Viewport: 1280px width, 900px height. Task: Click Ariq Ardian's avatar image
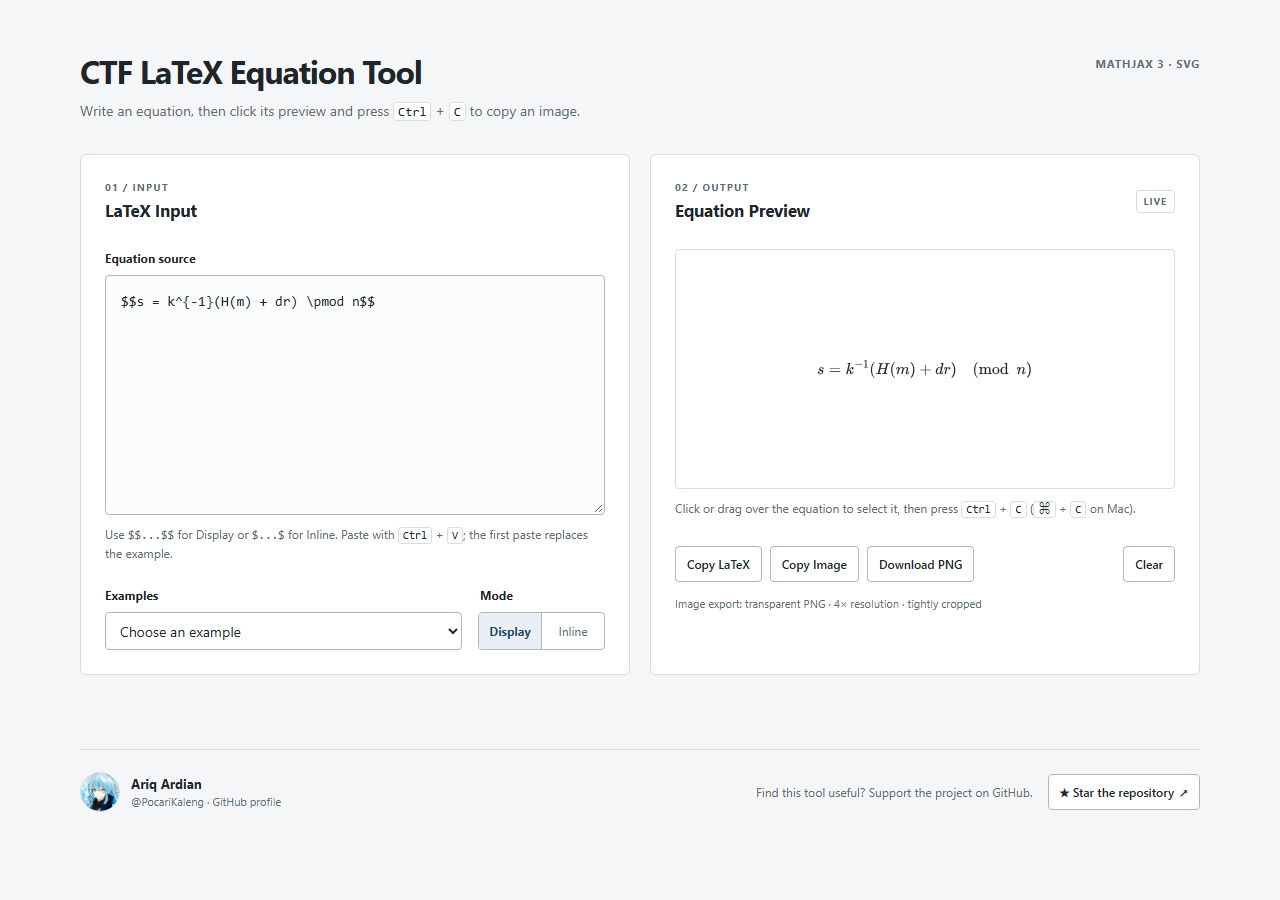(x=100, y=792)
